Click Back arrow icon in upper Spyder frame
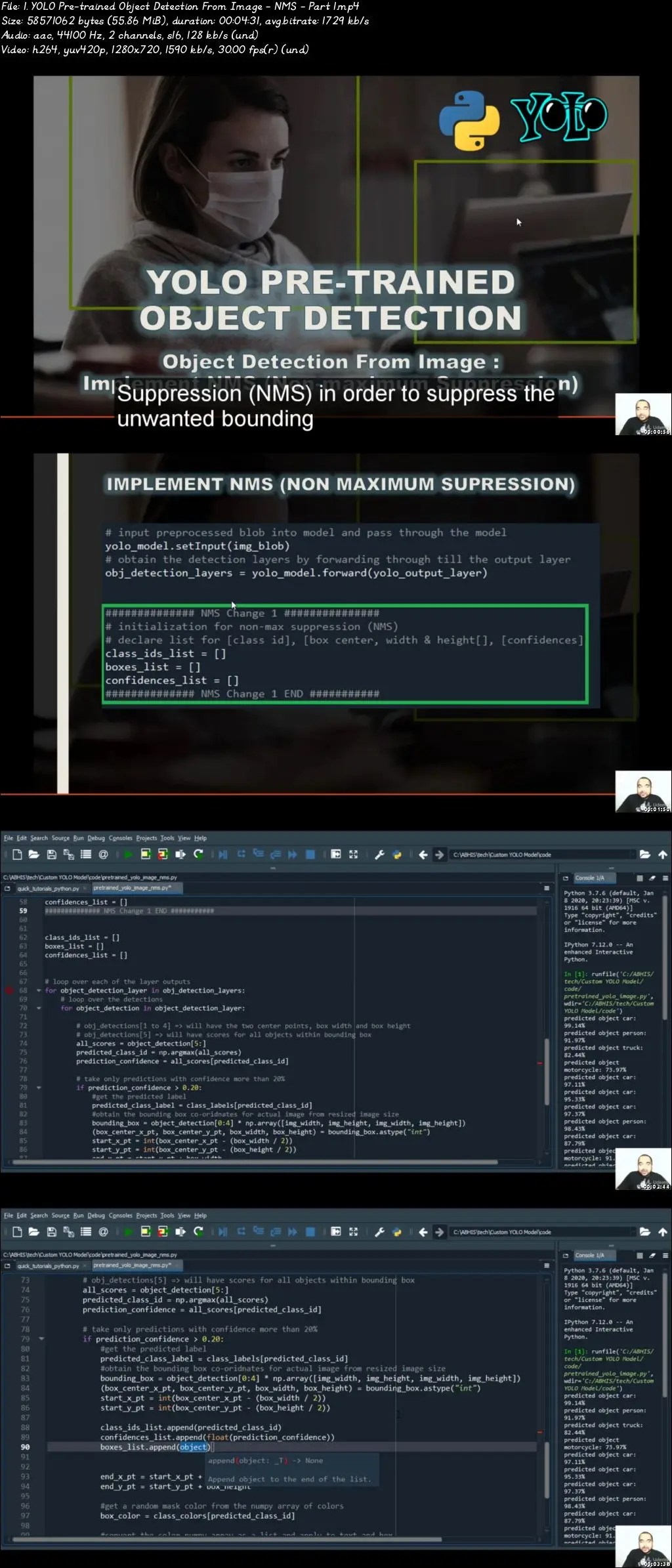 [423, 854]
